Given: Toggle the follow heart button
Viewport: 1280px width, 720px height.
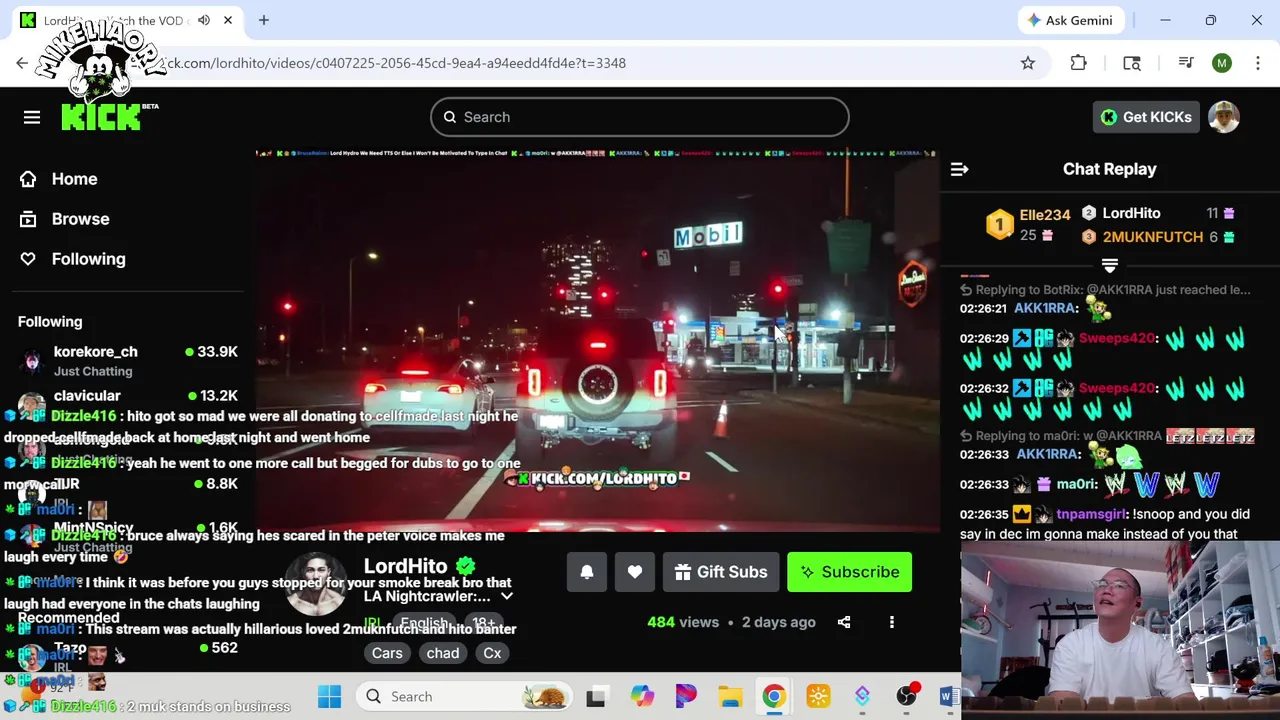Looking at the screenshot, I should point(635,572).
